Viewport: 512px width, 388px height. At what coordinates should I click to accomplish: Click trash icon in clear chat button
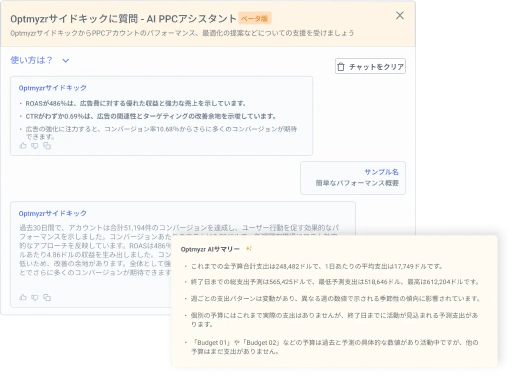[x=340, y=67]
